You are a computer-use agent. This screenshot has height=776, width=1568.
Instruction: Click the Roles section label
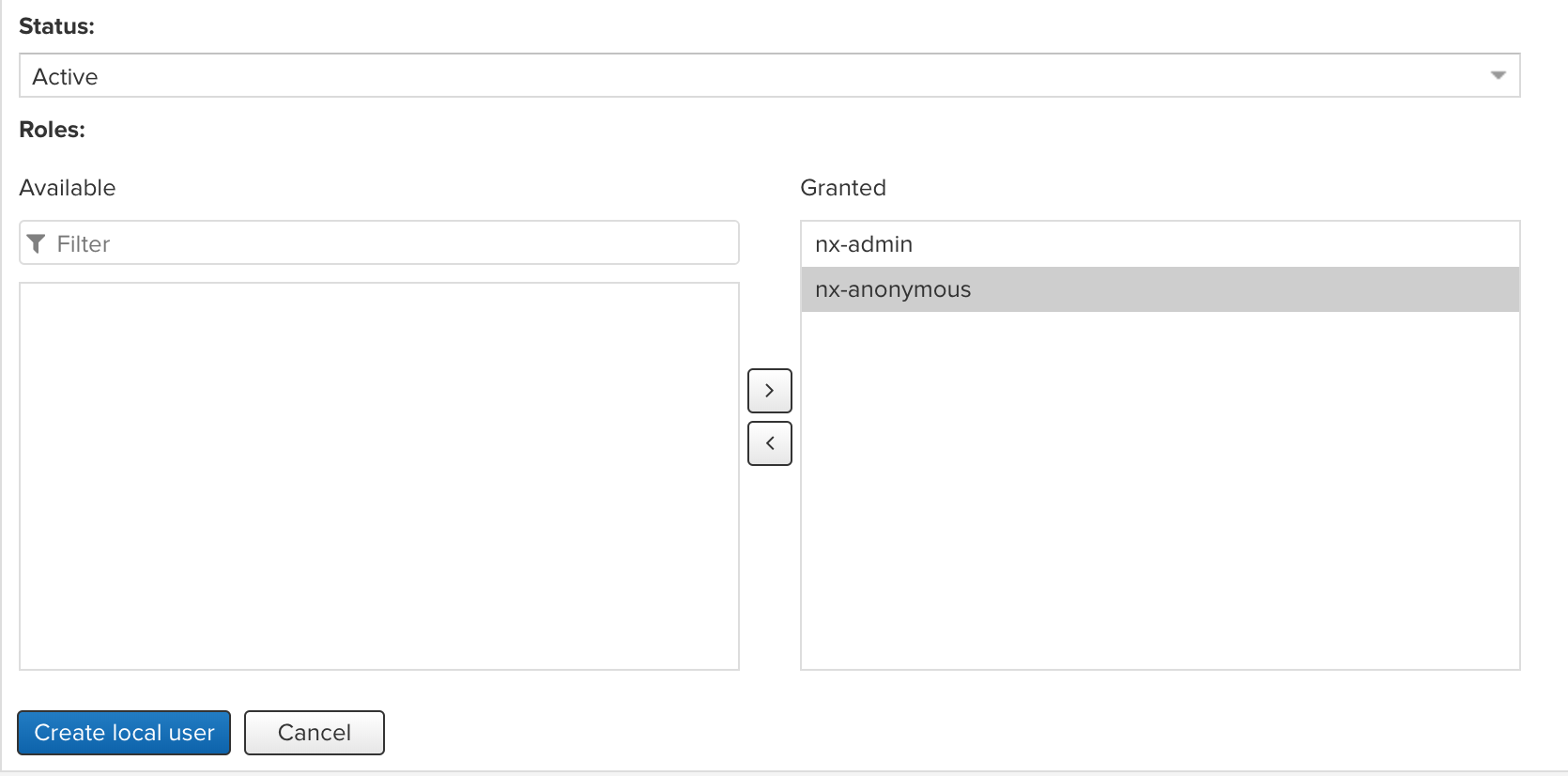click(53, 130)
